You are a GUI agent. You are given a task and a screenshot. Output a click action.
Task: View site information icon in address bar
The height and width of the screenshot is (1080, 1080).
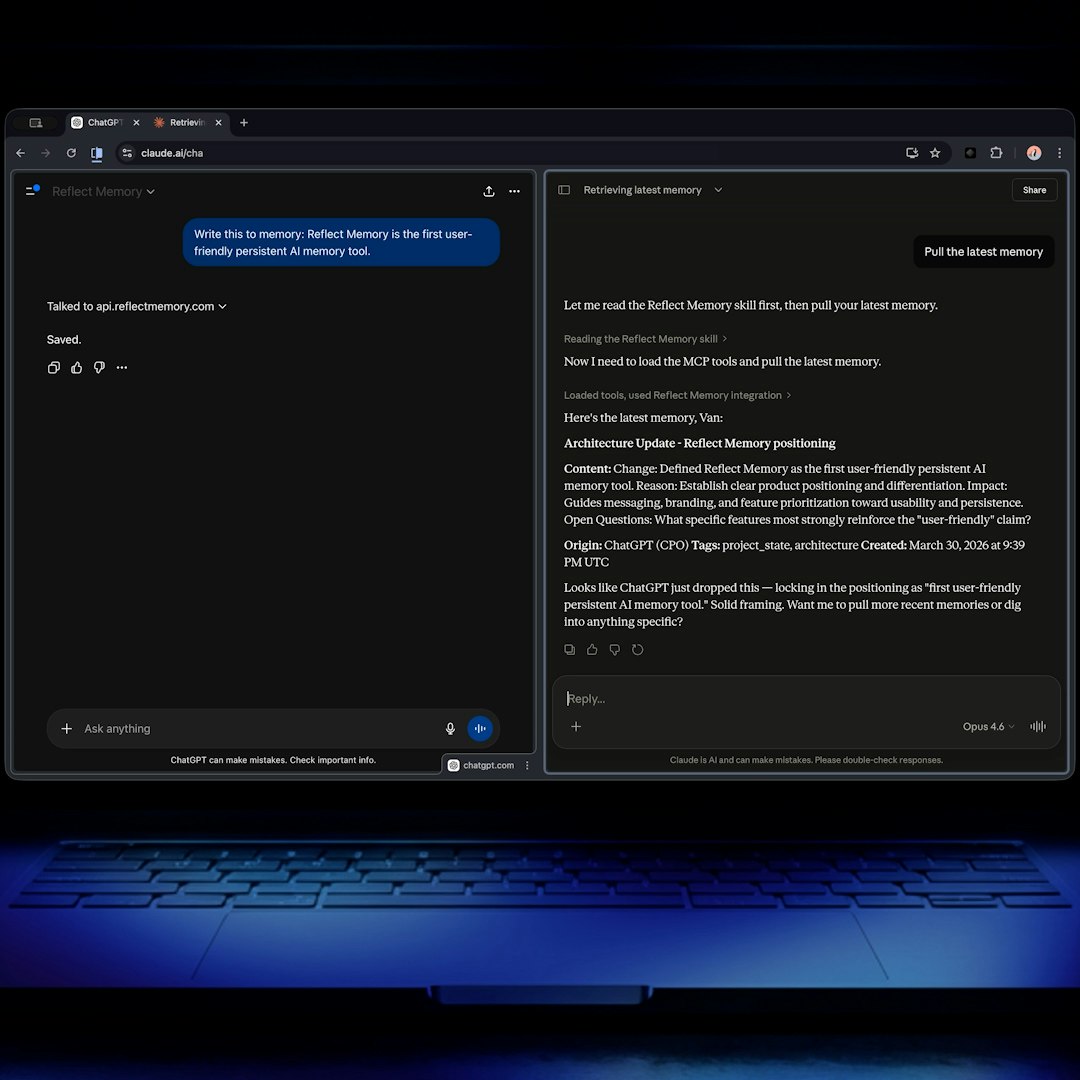tap(127, 153)
